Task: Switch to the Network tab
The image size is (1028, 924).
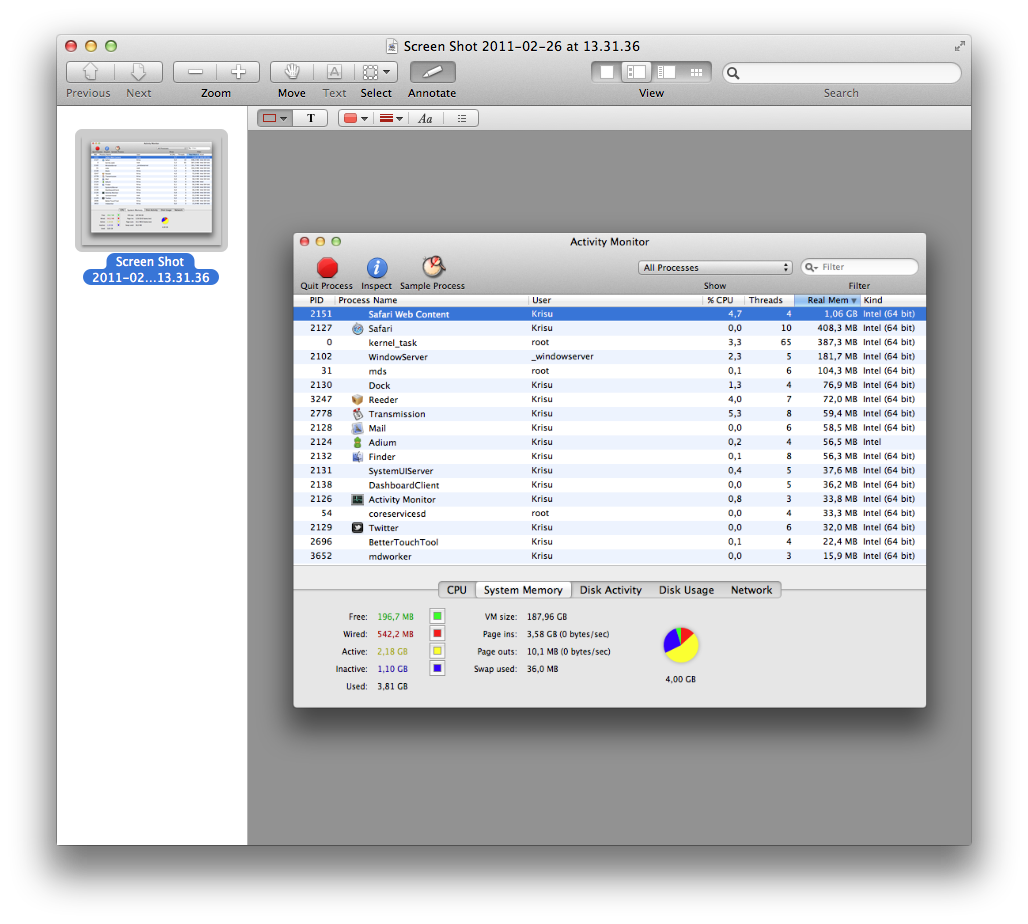Action: click(751, 590)
